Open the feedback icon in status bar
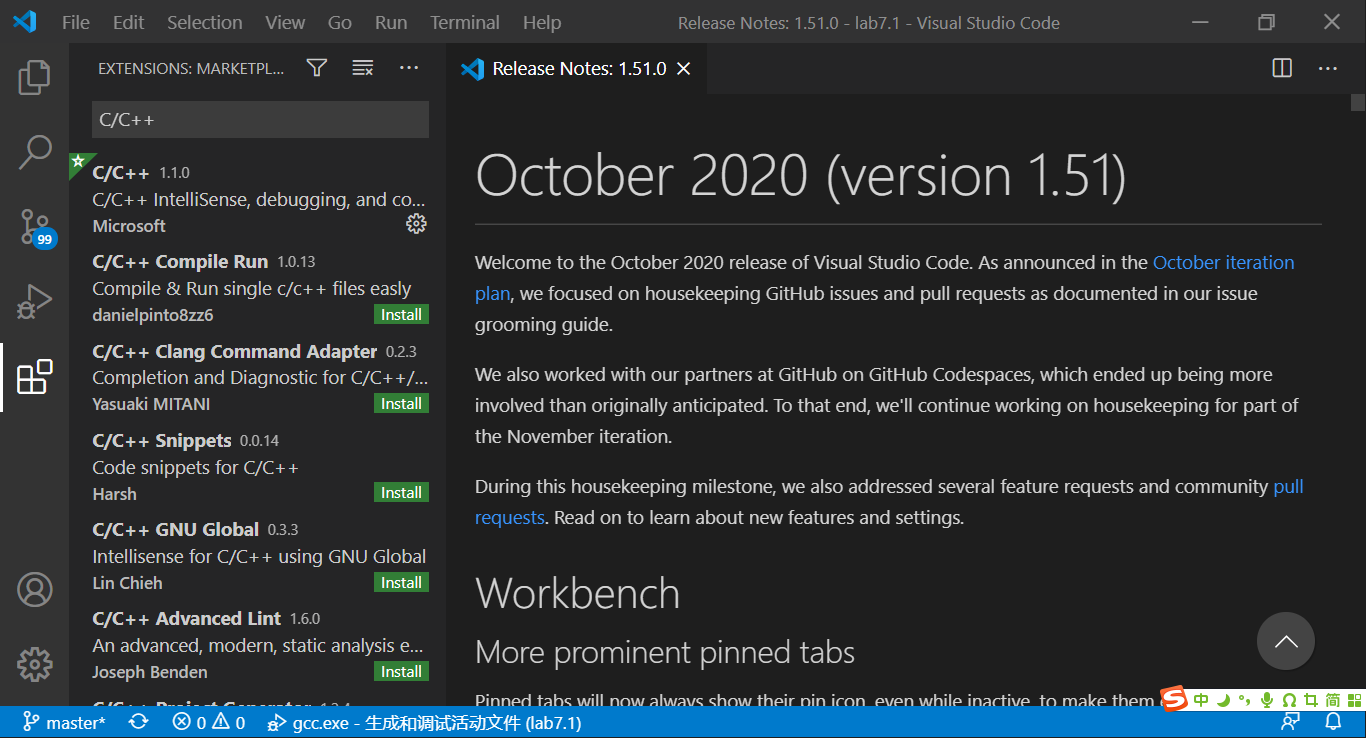1366x738 pixels. [x=1291, y=722]
